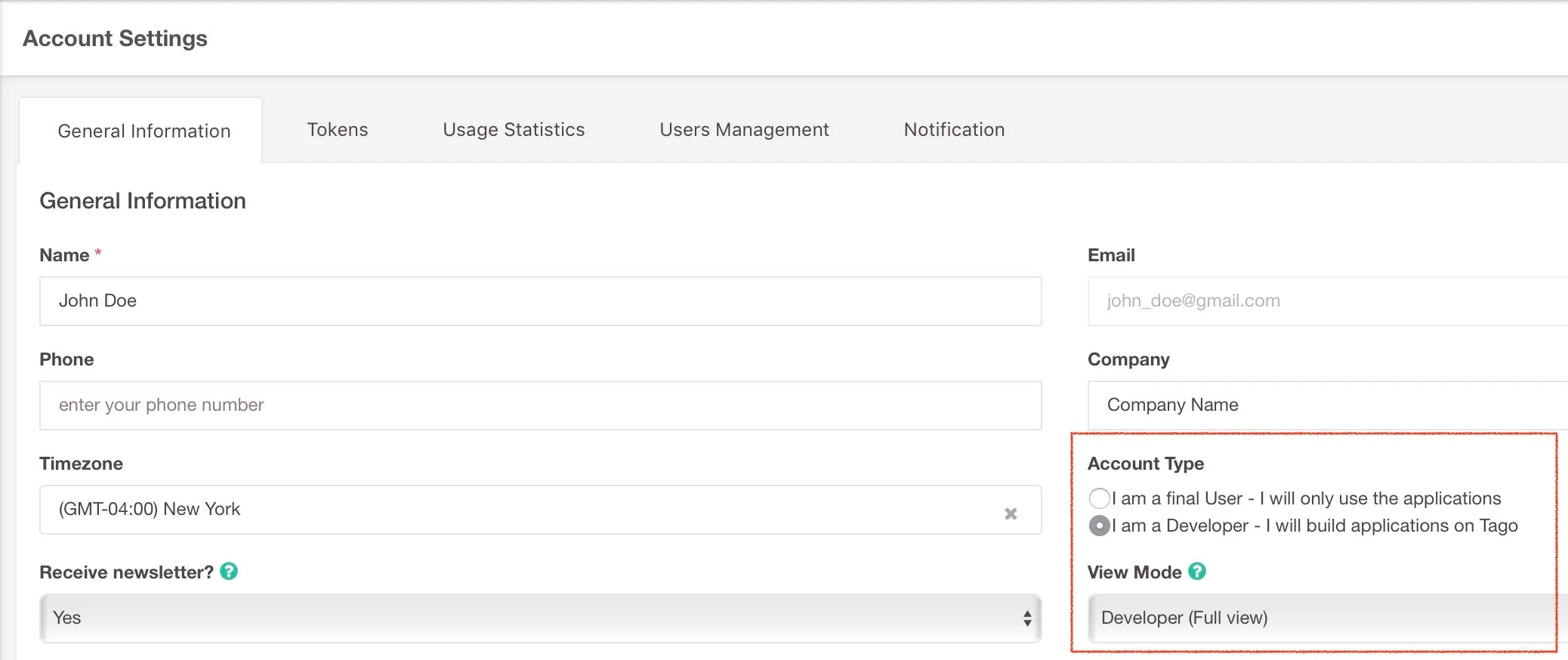Click the Email field with john_doe@gmail.com
Viewport: 1568px width, 660px height.
tap(1328, 301)
